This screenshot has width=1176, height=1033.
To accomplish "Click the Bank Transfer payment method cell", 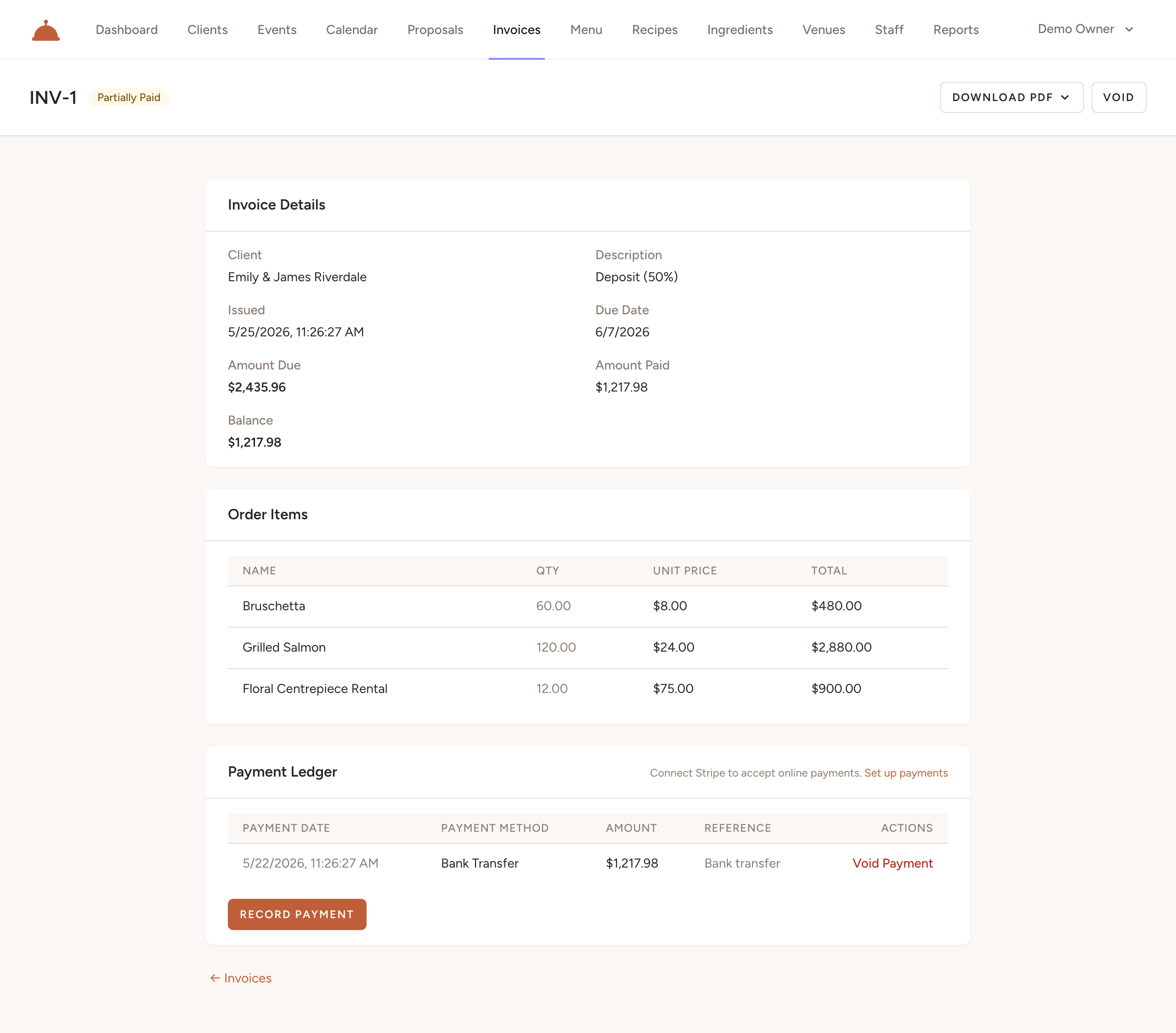I will [480, 863].
